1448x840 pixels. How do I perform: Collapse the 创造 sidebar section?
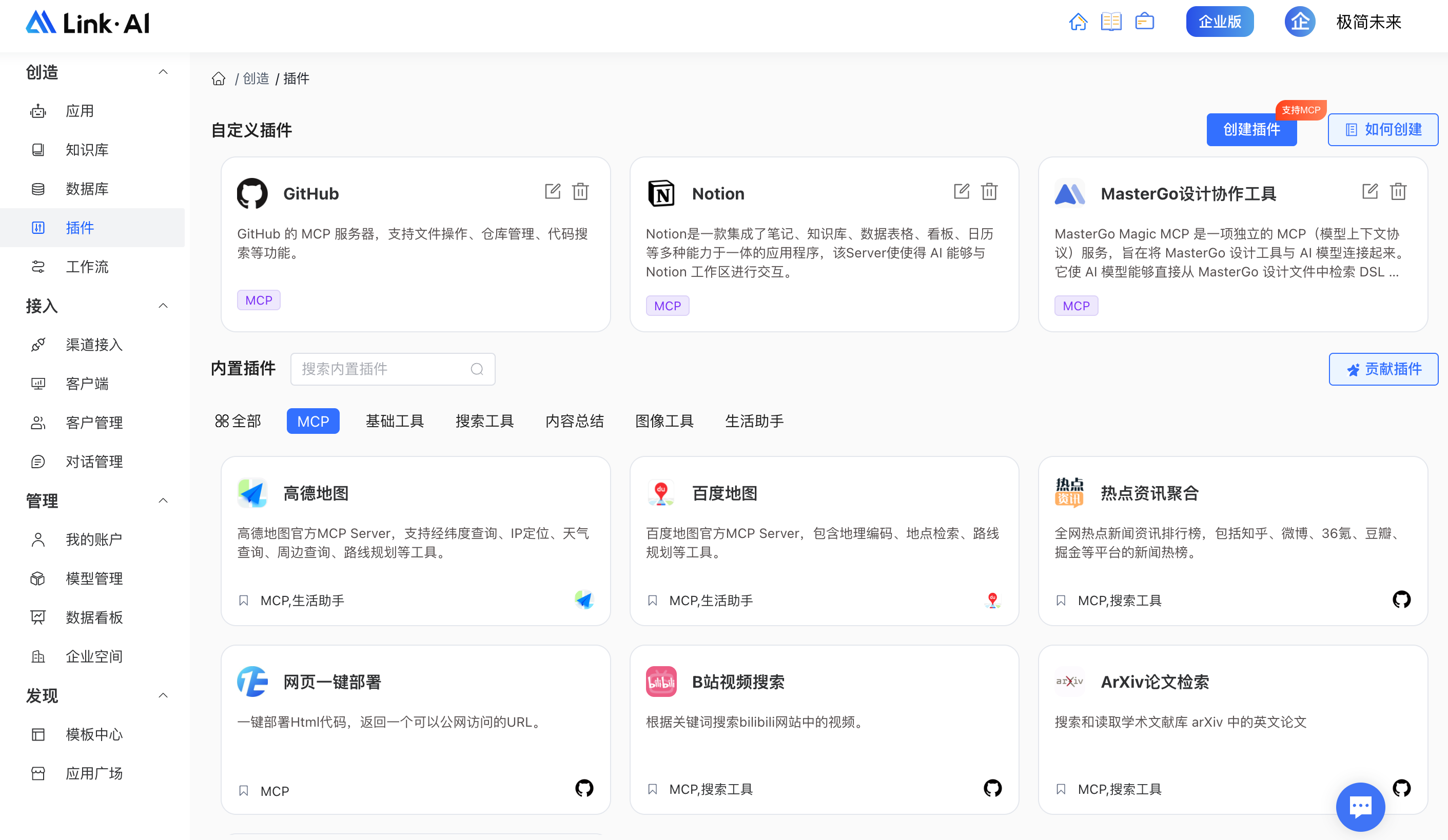(x=163, y=72)
